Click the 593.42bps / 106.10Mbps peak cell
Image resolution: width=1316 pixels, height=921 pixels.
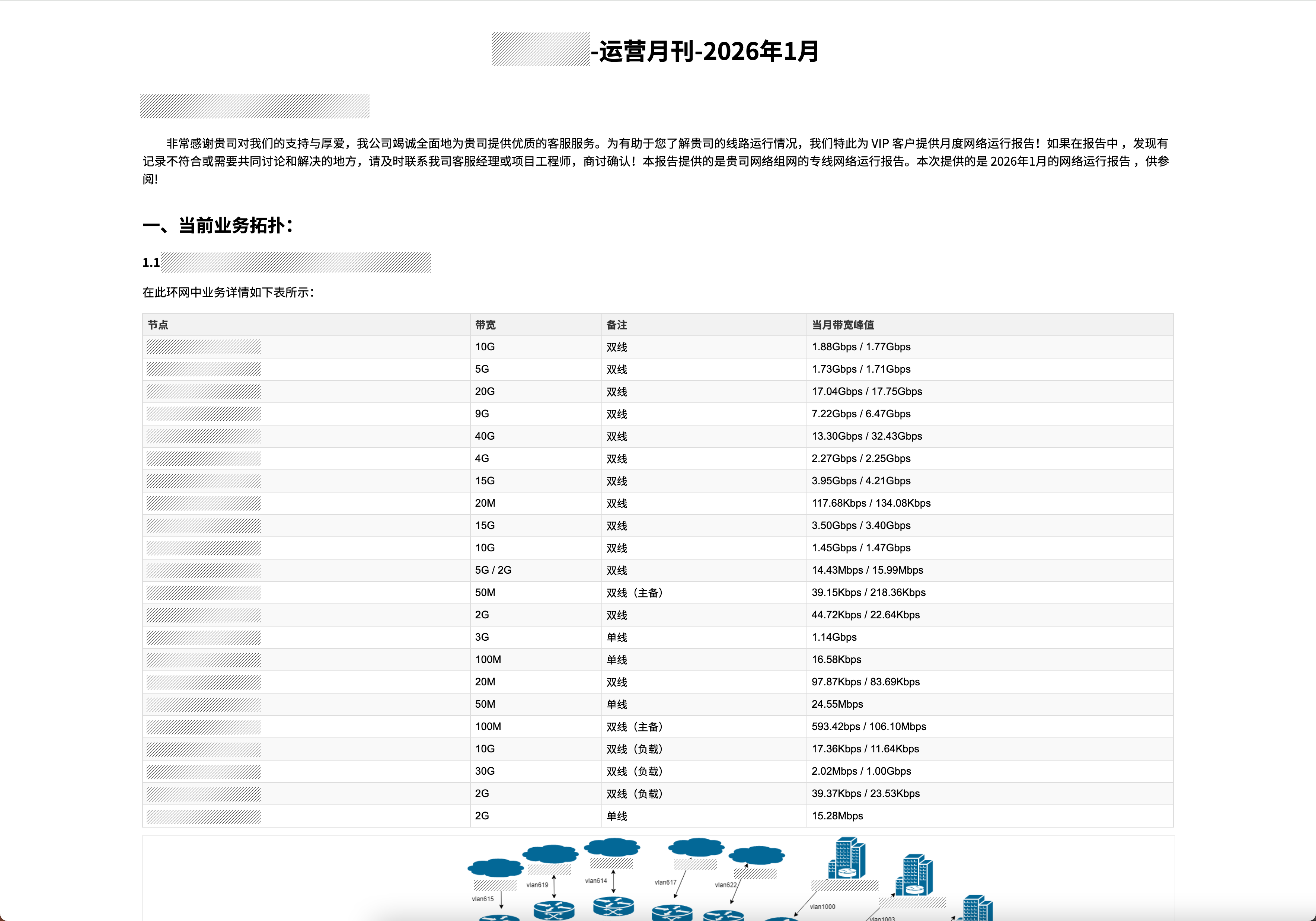[x=868, y=726]
